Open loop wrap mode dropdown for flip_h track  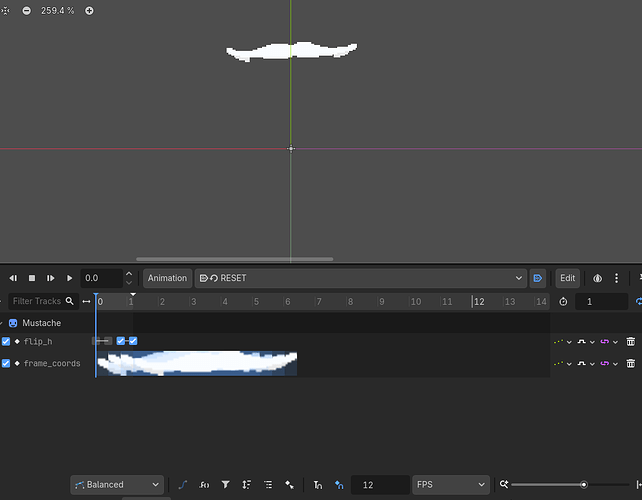click(x=609, y=342)
